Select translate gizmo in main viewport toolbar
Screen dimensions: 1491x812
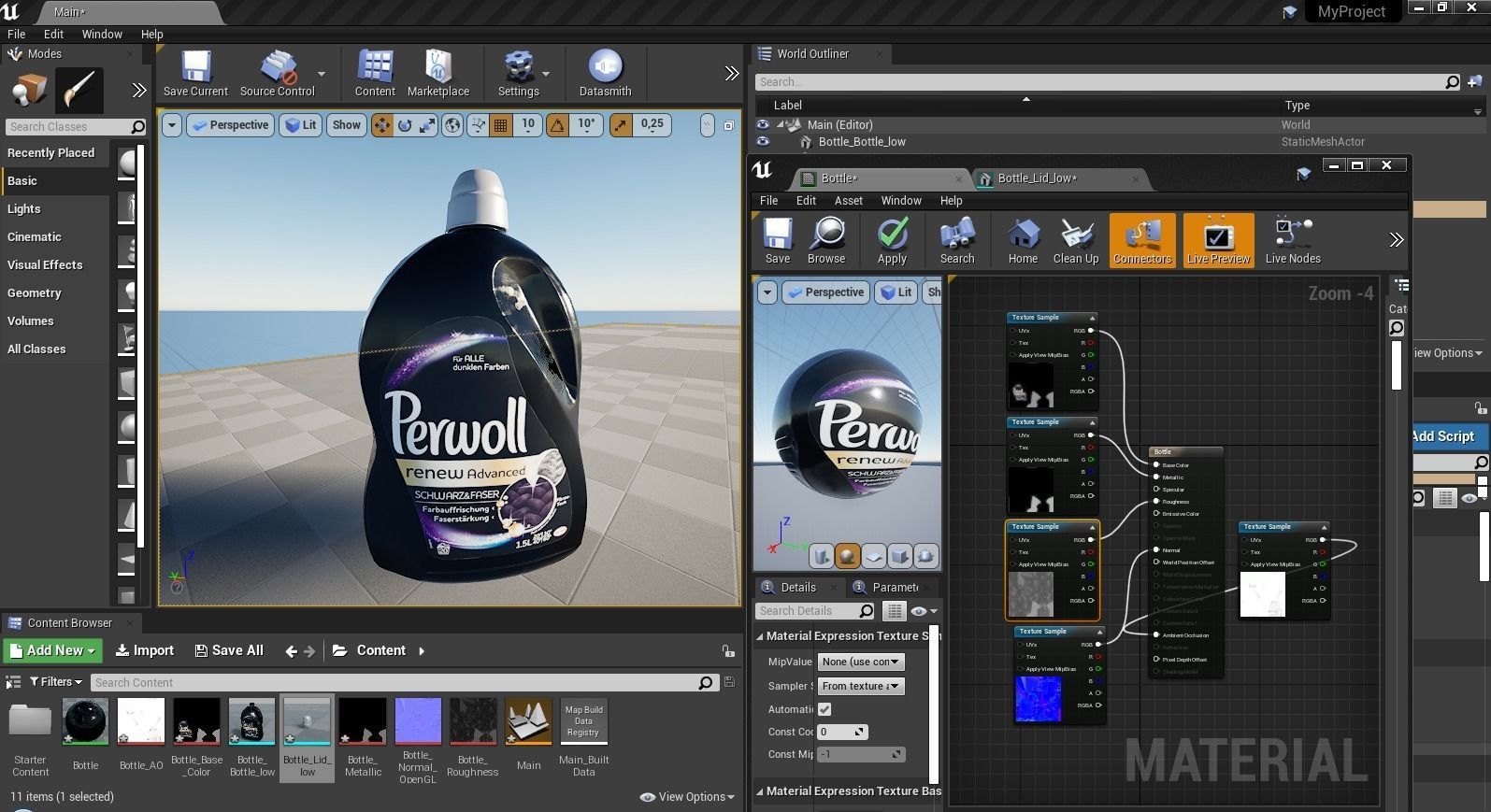pyautogui.click(x=382, y=125)
